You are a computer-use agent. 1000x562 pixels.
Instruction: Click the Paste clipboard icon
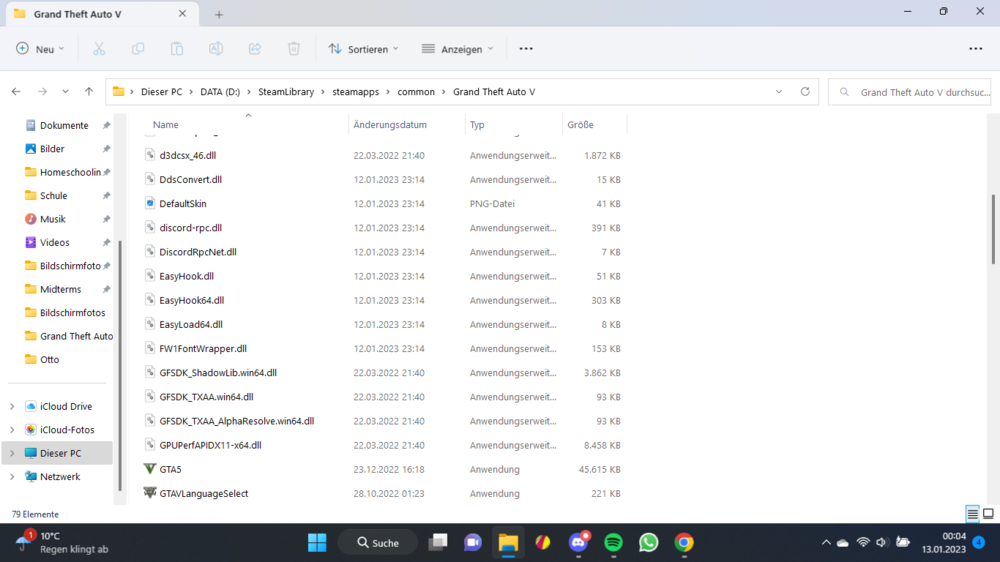tap(177, 48)
